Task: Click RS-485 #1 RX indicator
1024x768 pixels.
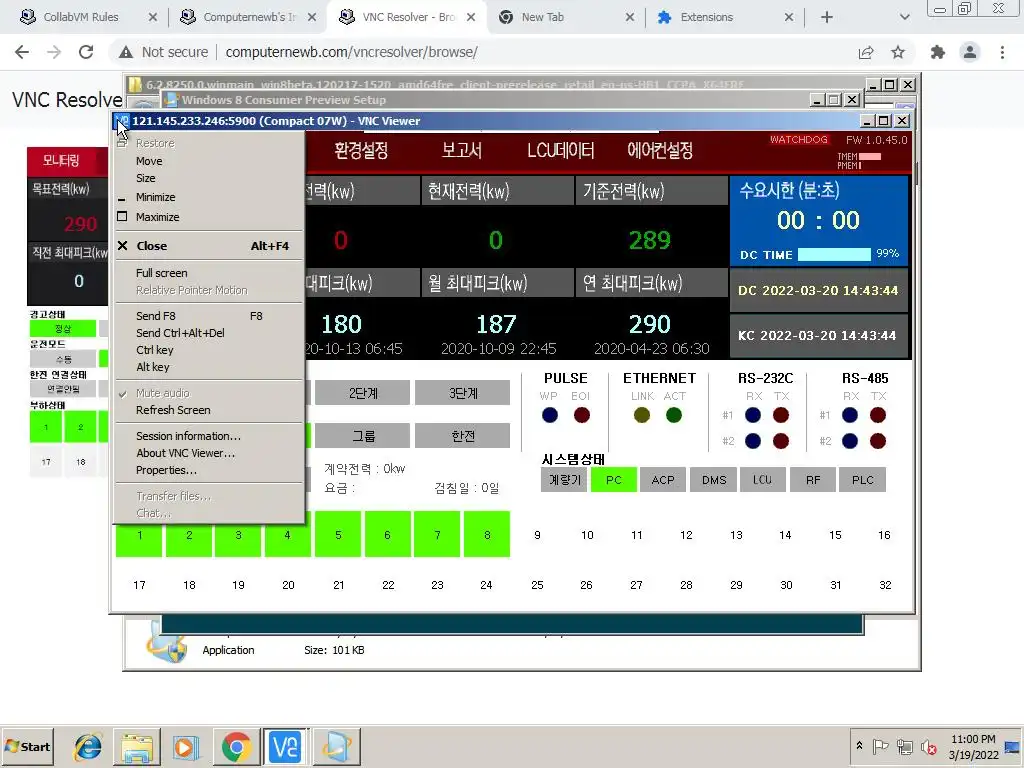Action: click(x=850, y=415)
